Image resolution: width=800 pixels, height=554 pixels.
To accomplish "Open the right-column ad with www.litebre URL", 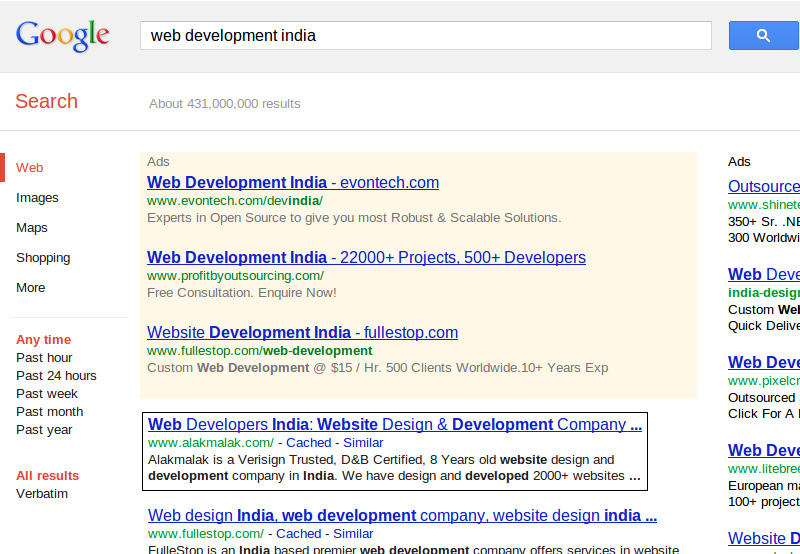I will 764,450.
